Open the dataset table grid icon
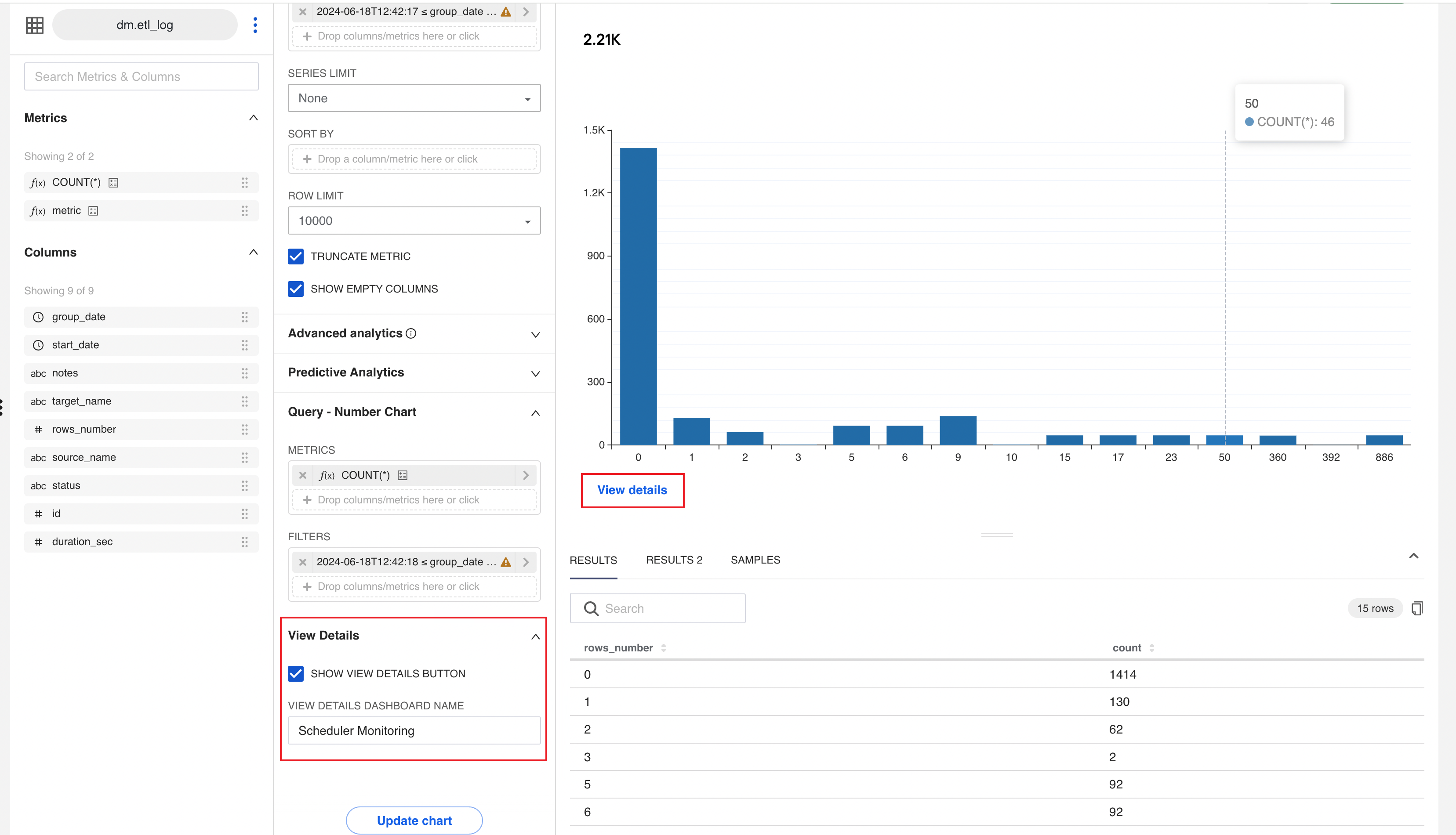1456x835 pixels. pyautogui.click(x=34, y=25)
